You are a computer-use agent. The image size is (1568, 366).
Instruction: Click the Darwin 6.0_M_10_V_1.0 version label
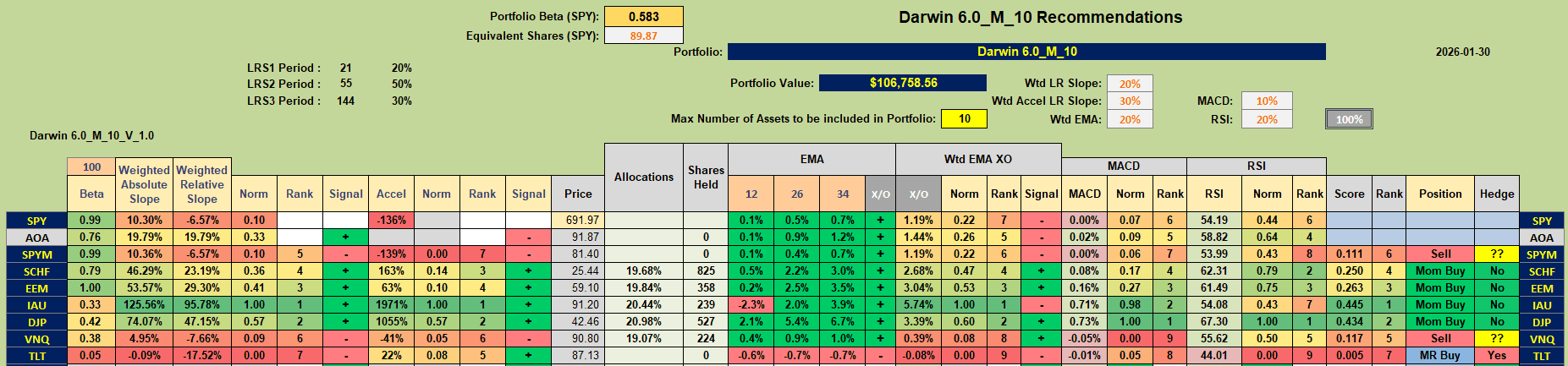[91, 135]
